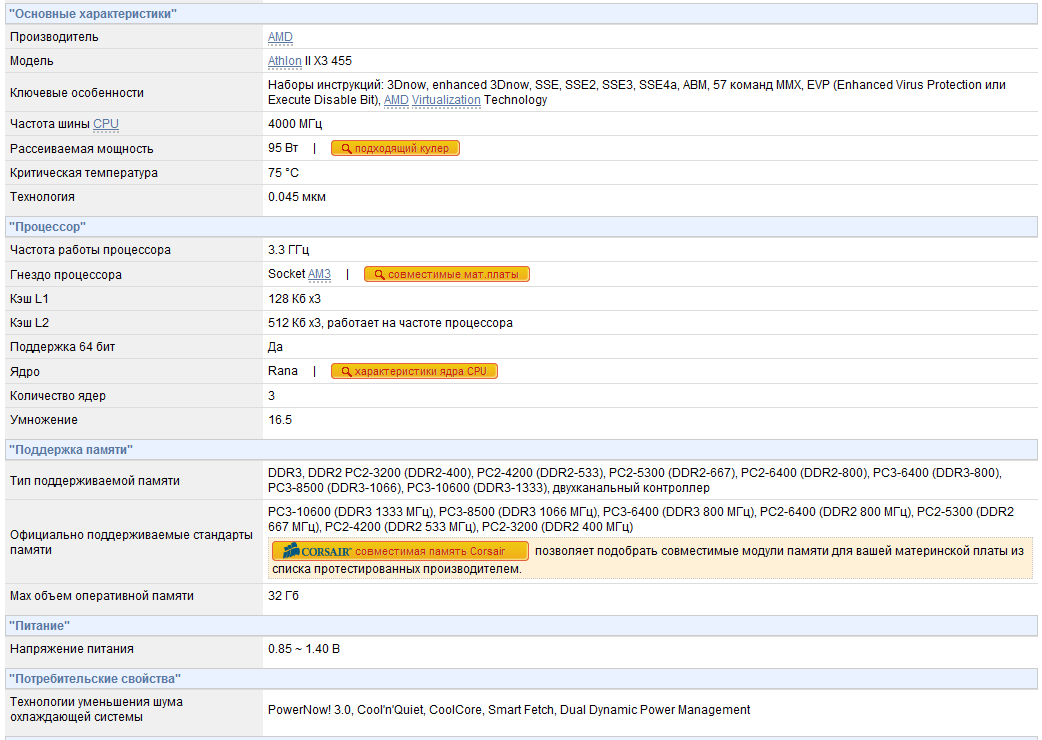Select the supply voltage 0.85 ~ 1.40 В
The height and width of the screenshot is (740, 1042).
click(x=304, y=649)
